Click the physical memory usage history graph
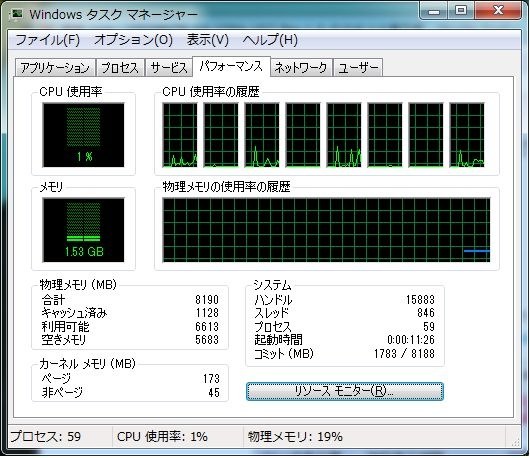 pos(326,230)
